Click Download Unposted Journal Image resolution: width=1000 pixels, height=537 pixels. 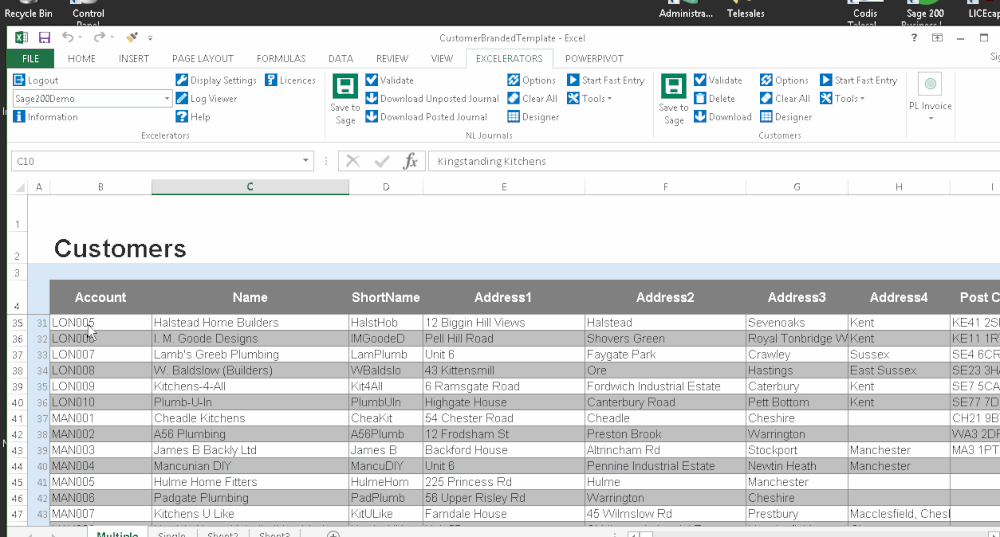432,99
